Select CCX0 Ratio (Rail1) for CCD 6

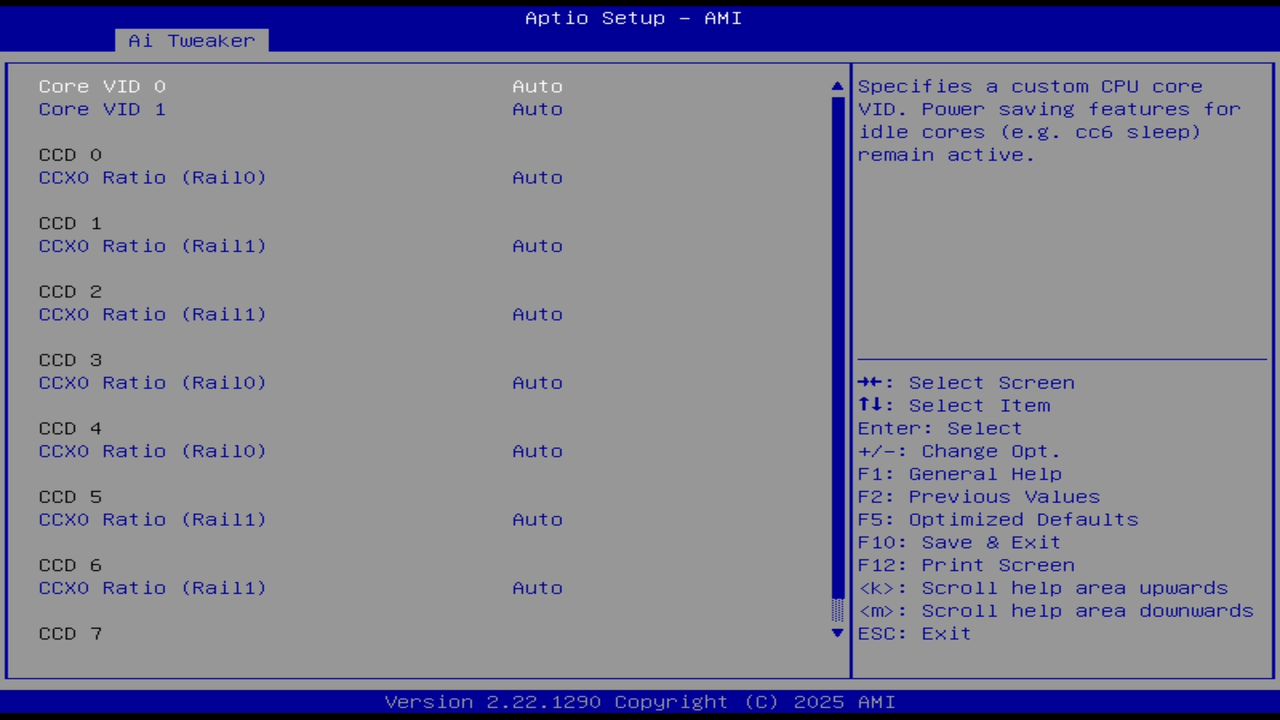pyautogui.click(x=537, y=588)
